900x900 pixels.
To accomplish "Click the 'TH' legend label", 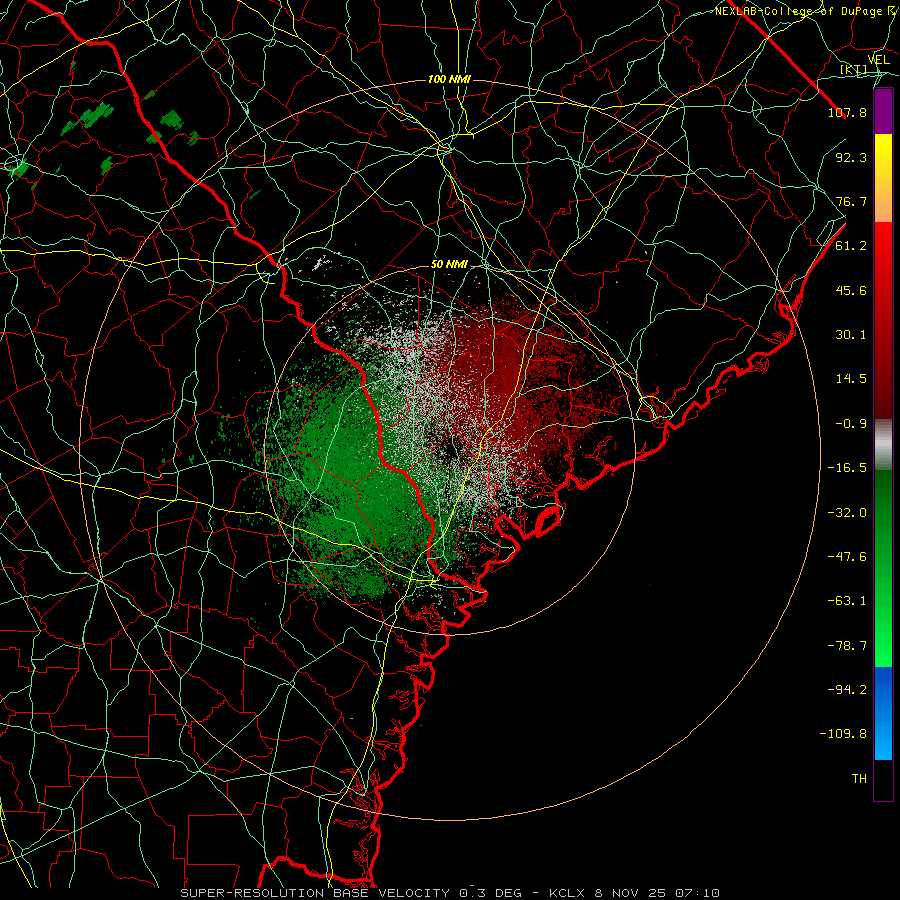I will [859, 779].
